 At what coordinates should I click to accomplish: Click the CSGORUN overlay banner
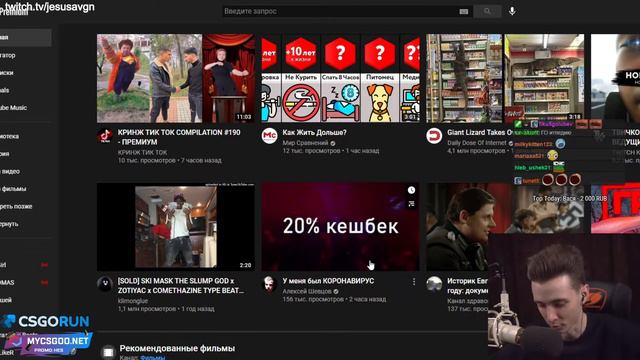47,321
